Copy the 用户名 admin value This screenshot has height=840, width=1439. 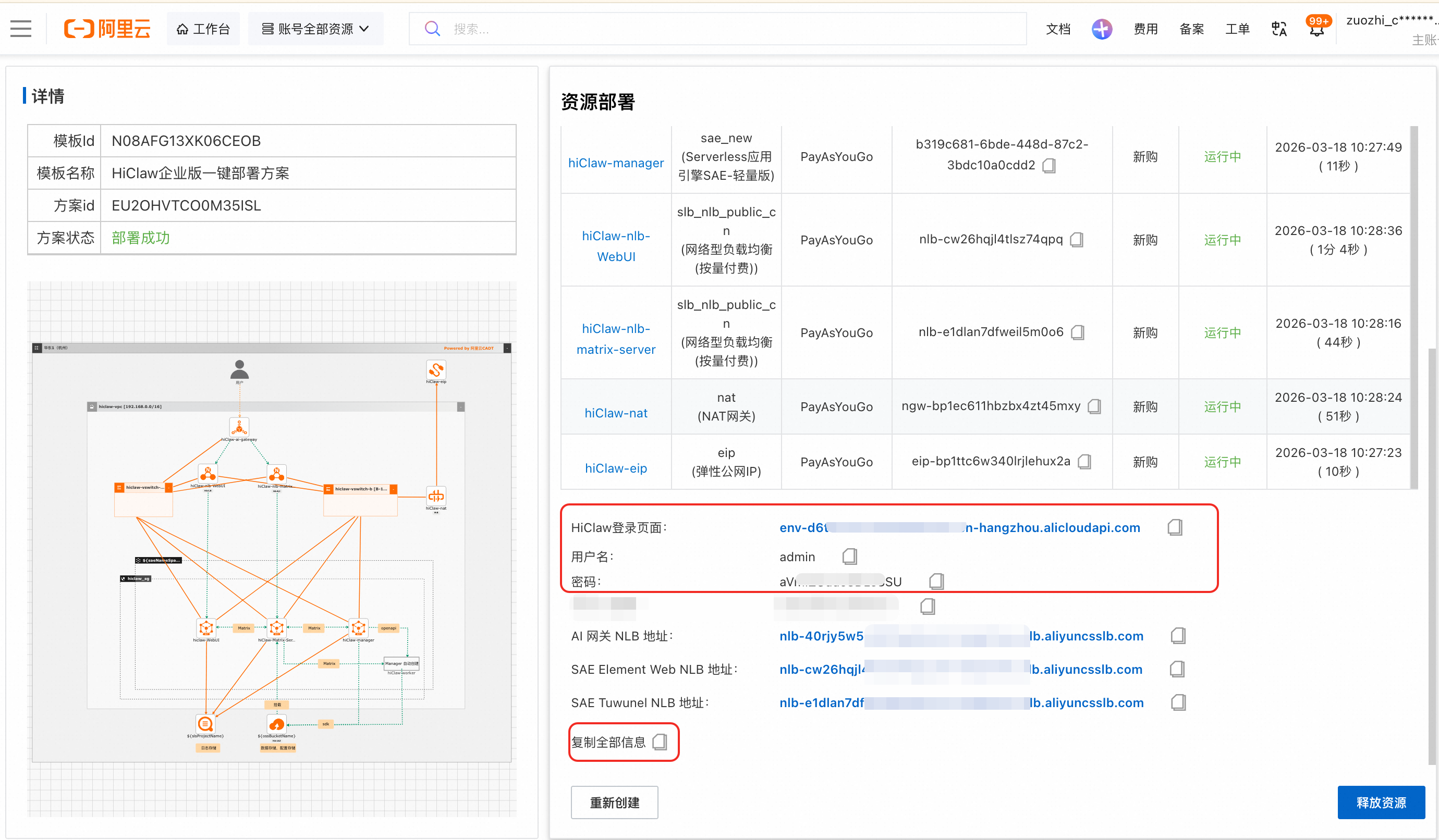850,557
